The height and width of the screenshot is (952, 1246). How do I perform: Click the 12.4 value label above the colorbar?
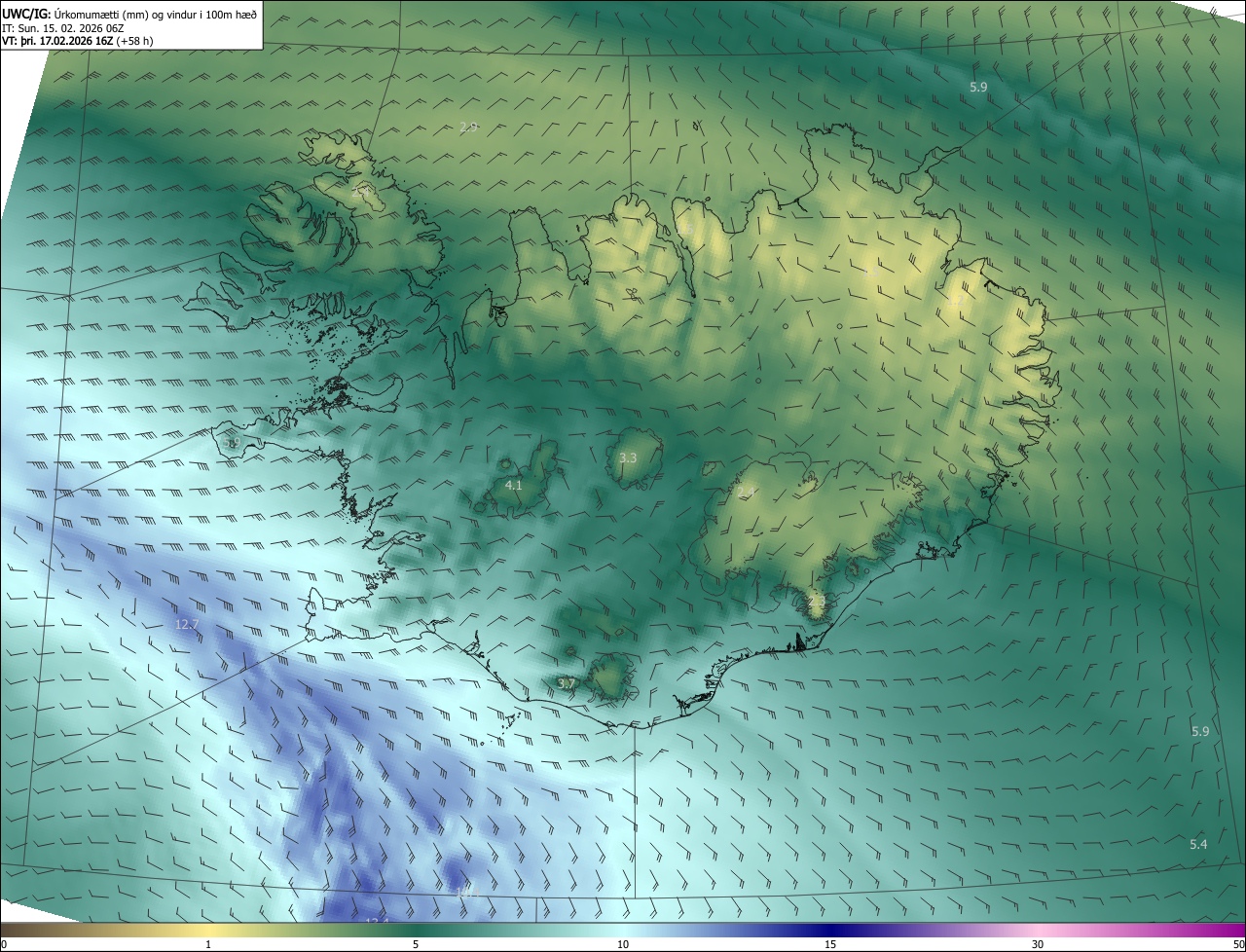tap(377, 920)
